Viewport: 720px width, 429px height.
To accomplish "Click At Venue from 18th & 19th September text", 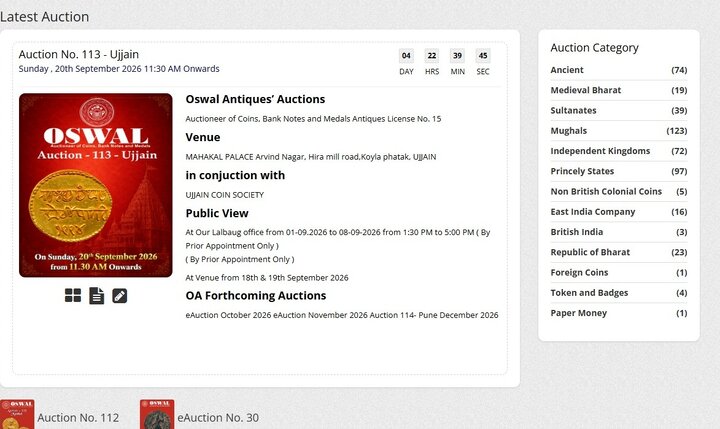I will pyautogui.click(x=267, y=278).
